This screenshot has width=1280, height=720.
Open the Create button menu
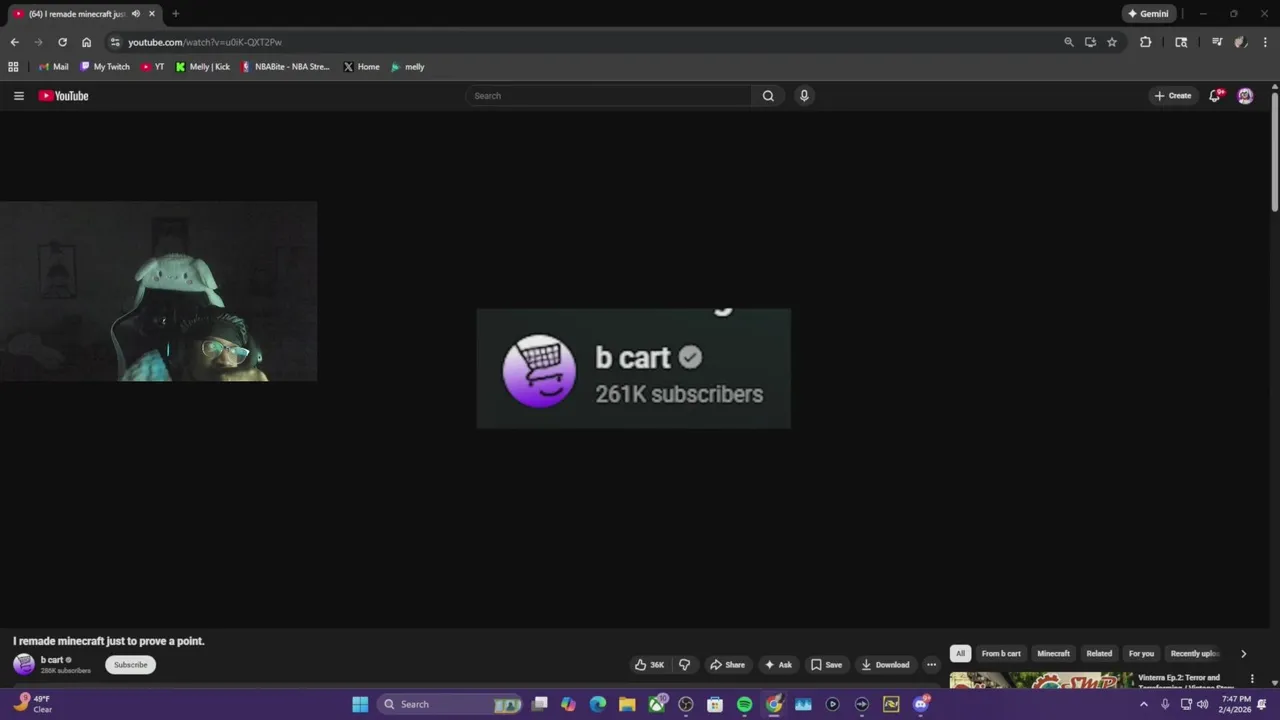click(x=1173, y=96)
